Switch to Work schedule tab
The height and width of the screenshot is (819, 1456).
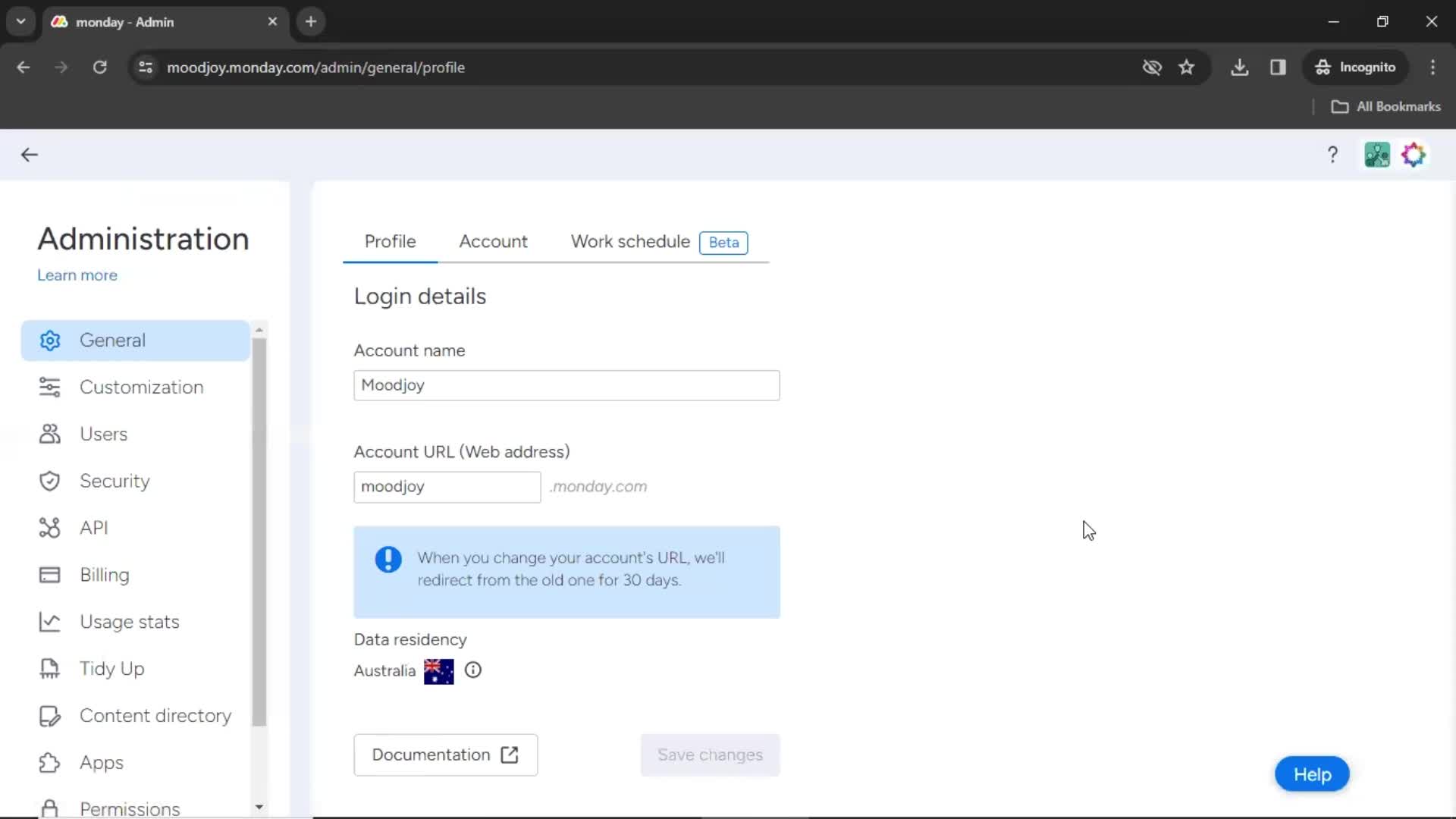[630, 242]
